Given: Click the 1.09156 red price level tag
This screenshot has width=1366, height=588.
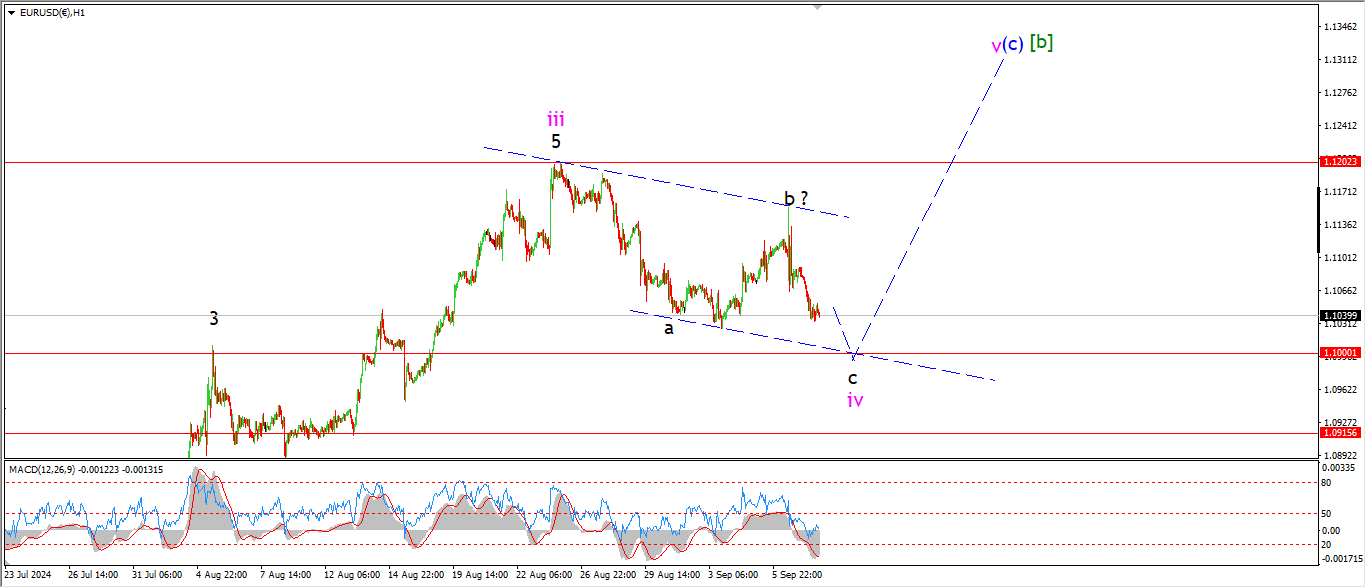Looking at the screenshot, I should [x=1339, y=433].
